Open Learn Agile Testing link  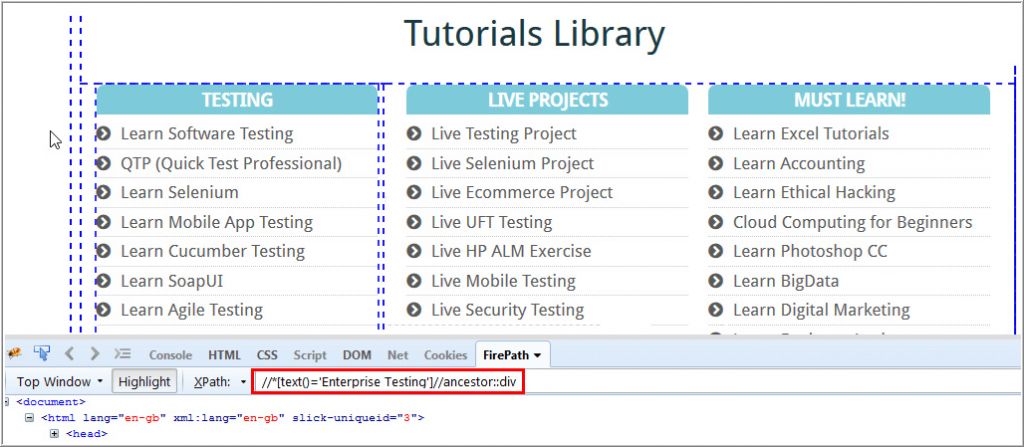[x=192, y=310]
